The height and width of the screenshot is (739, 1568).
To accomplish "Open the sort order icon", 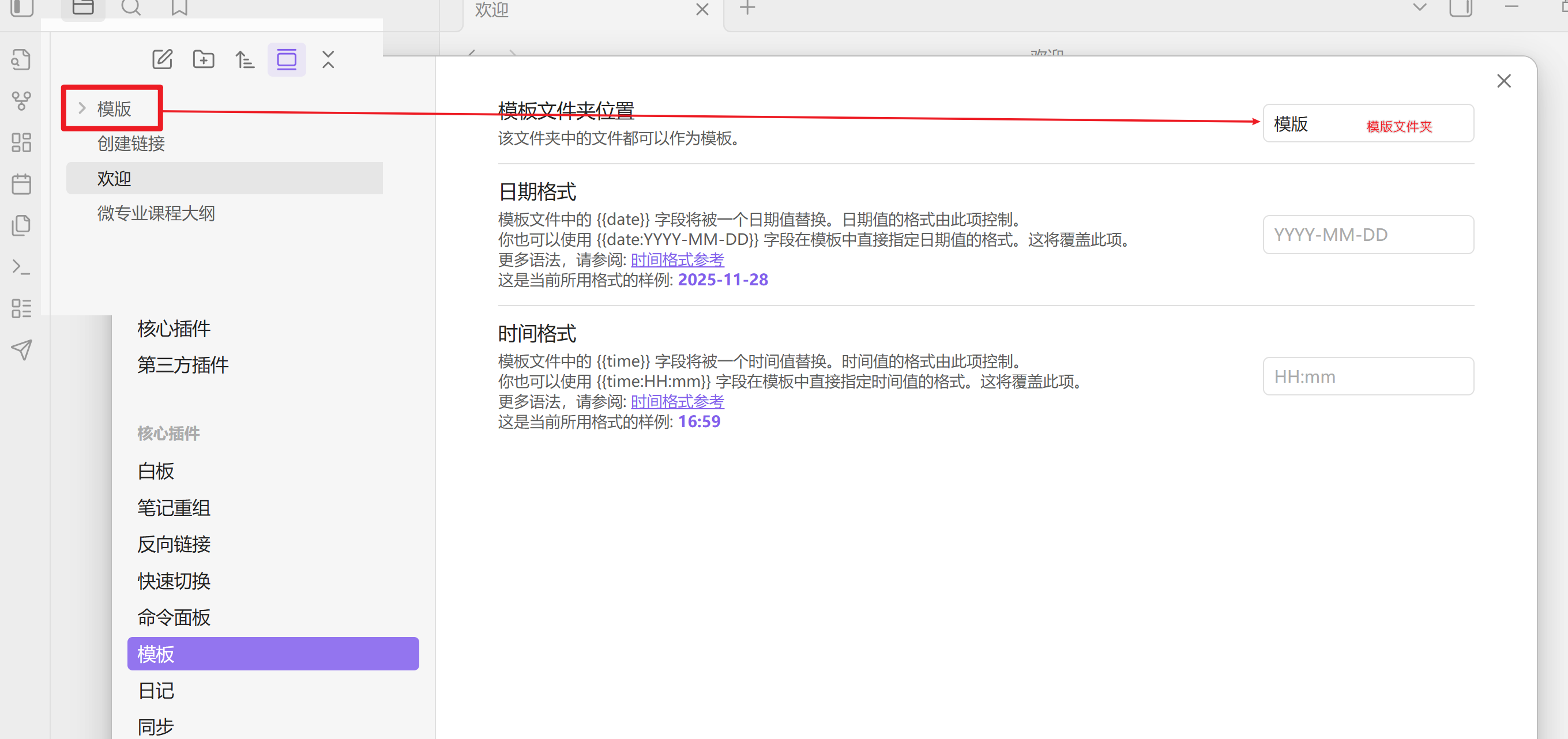I will click(245, 59).
